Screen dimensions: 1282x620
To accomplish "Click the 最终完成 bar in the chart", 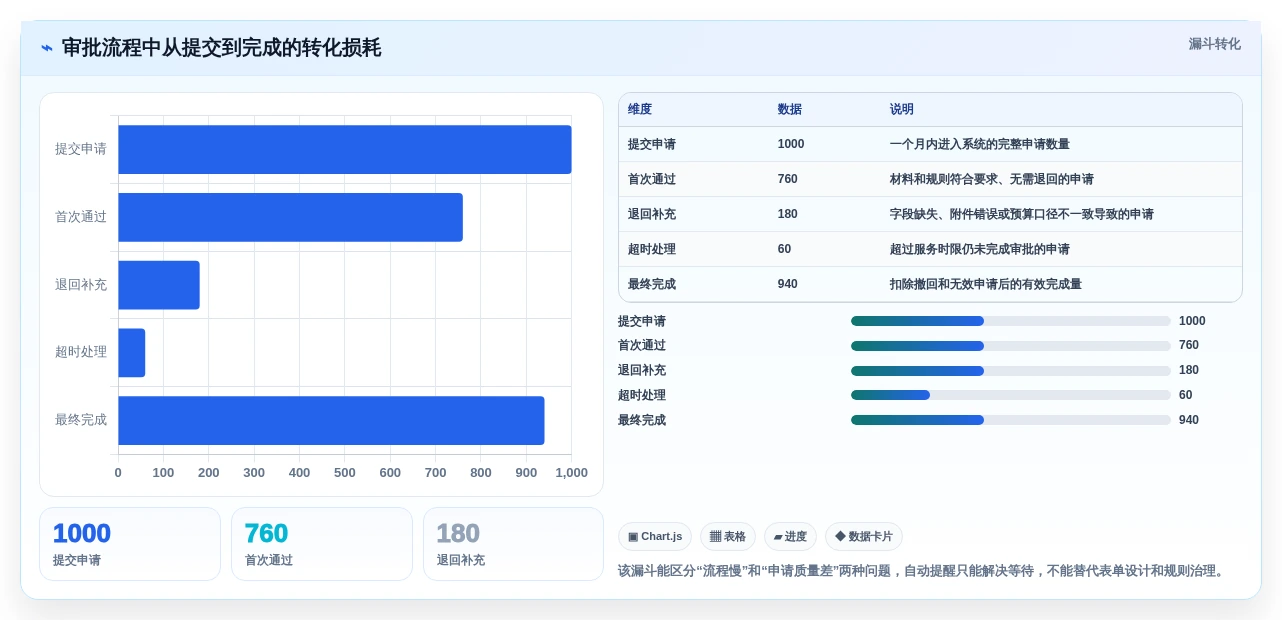I will (331, 421).
